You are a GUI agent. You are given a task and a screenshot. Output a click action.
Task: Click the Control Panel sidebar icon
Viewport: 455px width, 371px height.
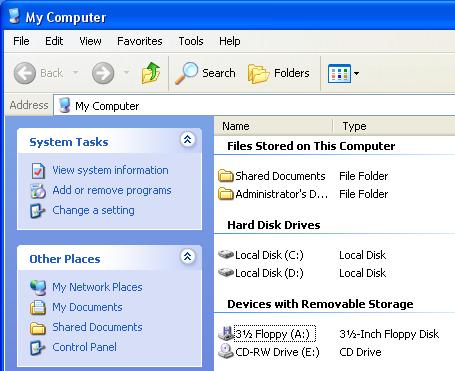(x=37, y=347)
